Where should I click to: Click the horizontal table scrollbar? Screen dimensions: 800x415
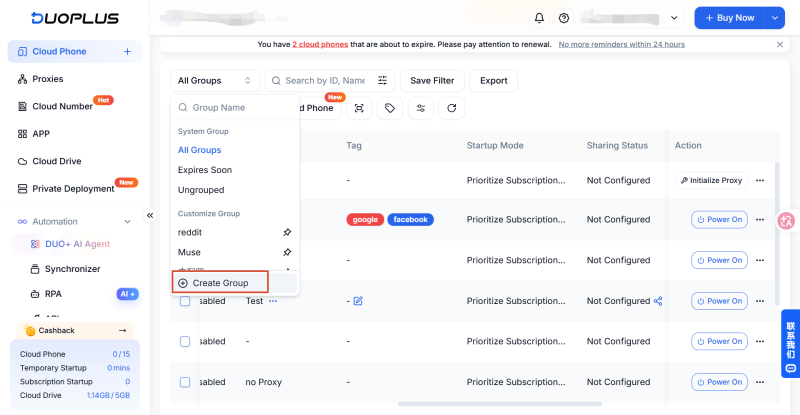pyautogui.click(x=499, y=404)
